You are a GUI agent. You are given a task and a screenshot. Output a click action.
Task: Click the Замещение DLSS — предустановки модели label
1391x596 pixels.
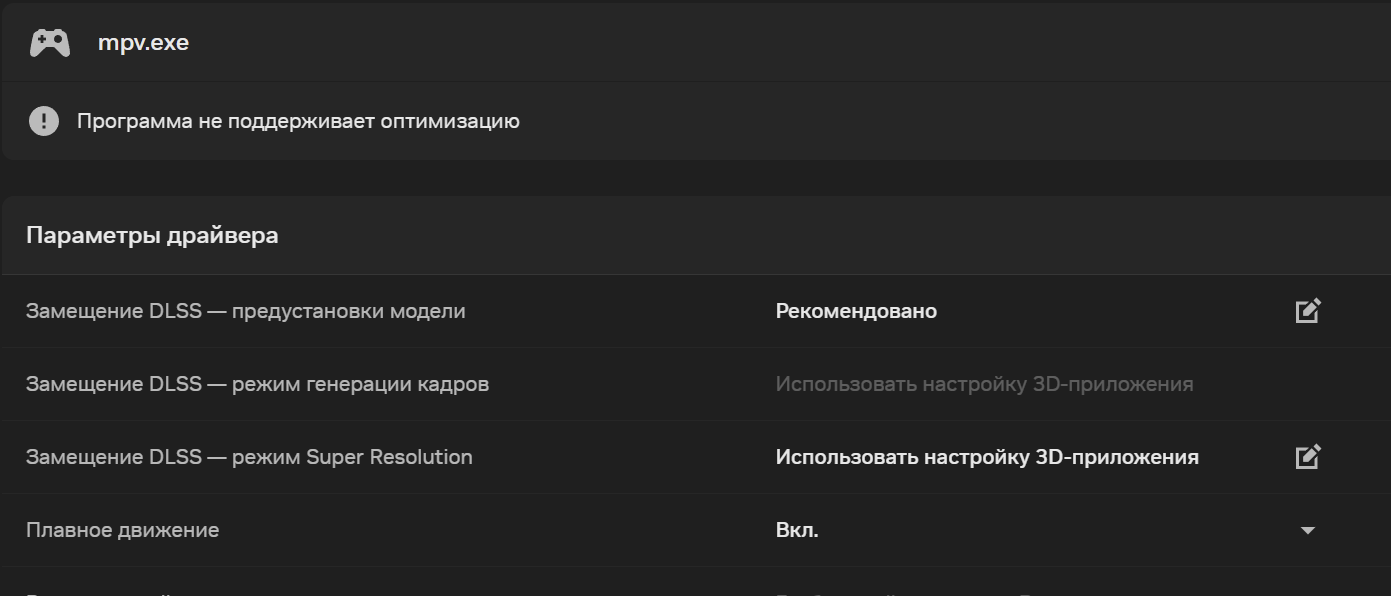coord(246,311)
